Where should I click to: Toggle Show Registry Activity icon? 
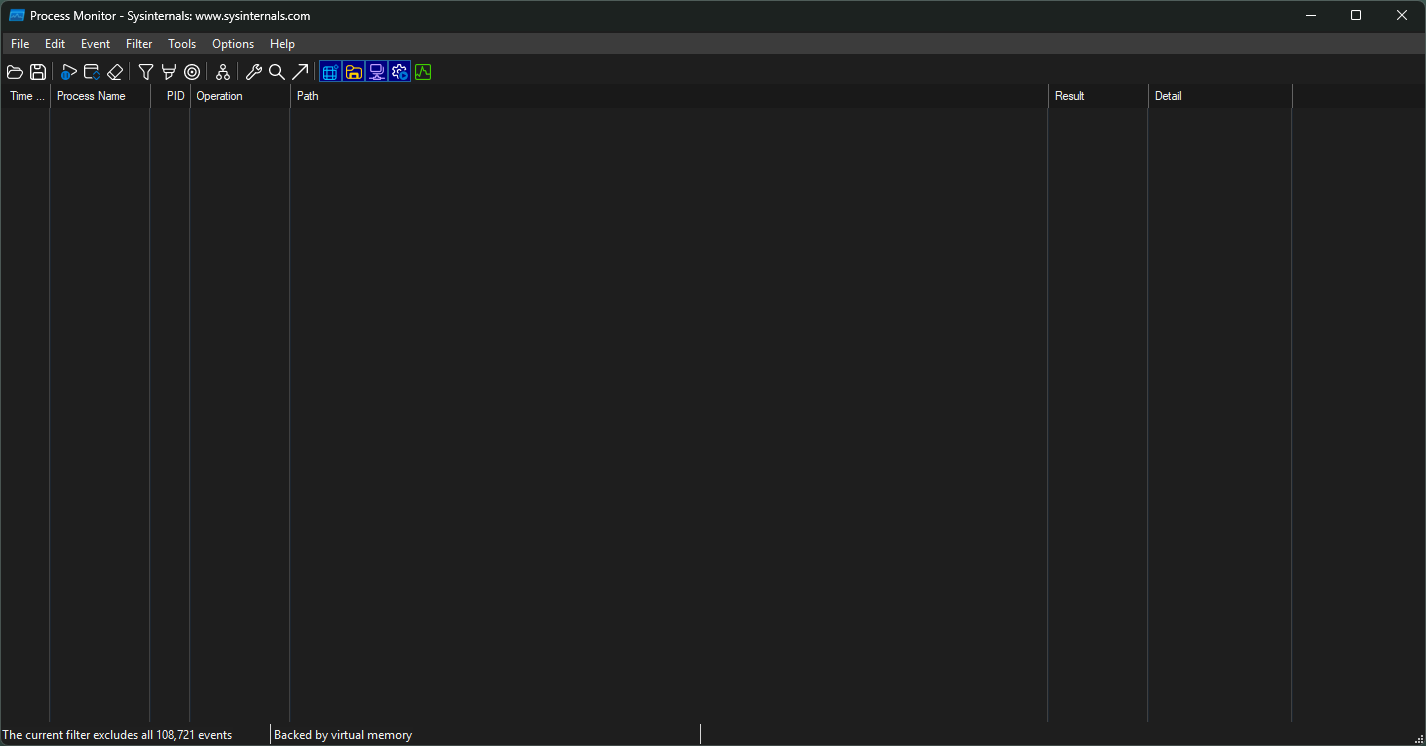click(330, 72)
